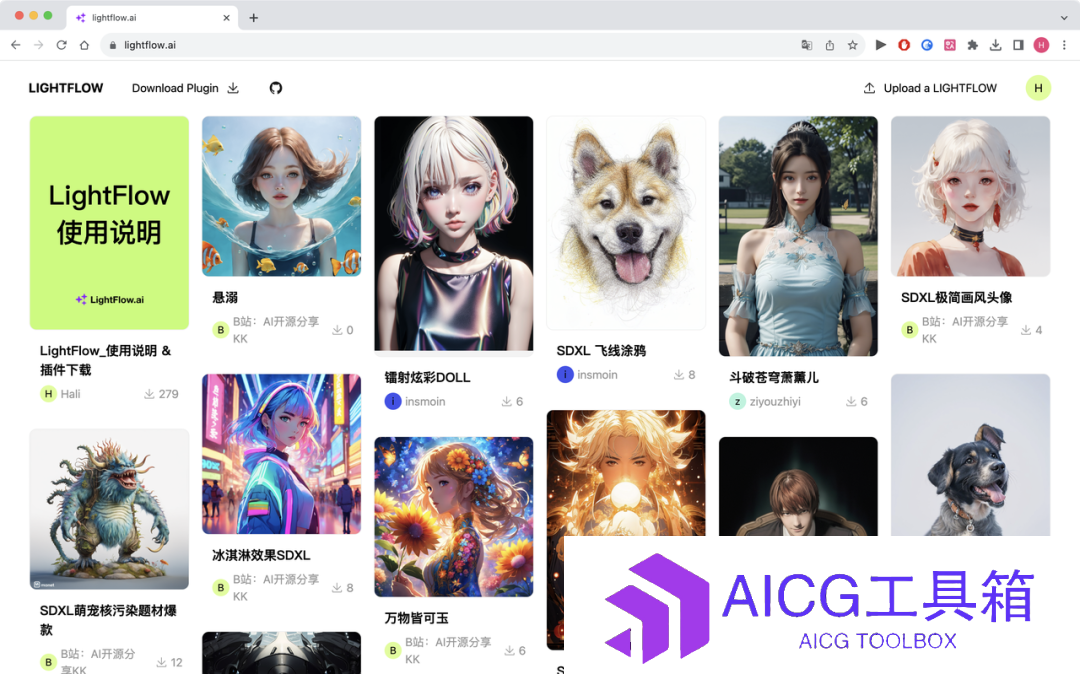Click the browser home icon
Screen dimensions: 1080x674
tap(84, 45)
